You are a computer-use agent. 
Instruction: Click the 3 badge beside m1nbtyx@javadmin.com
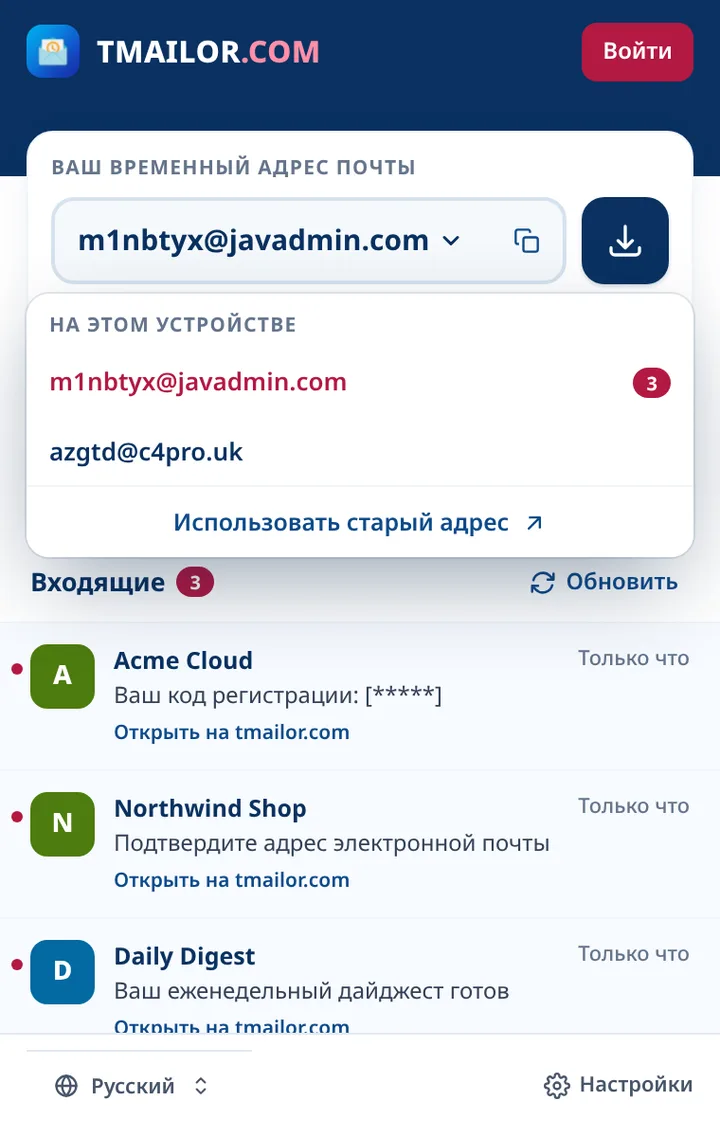pos(651,383)
